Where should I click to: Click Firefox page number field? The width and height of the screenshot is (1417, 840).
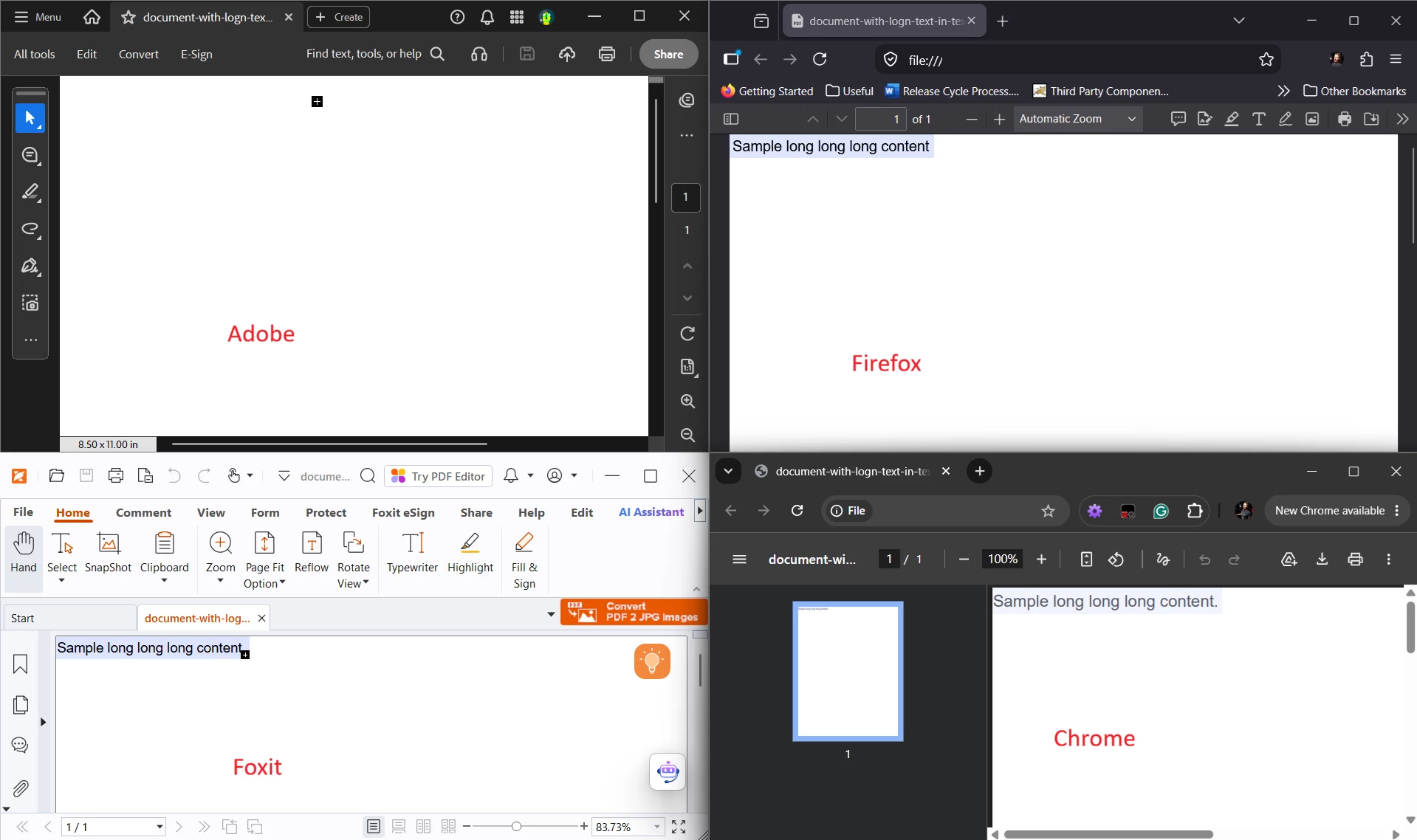(x=880, y=119)
